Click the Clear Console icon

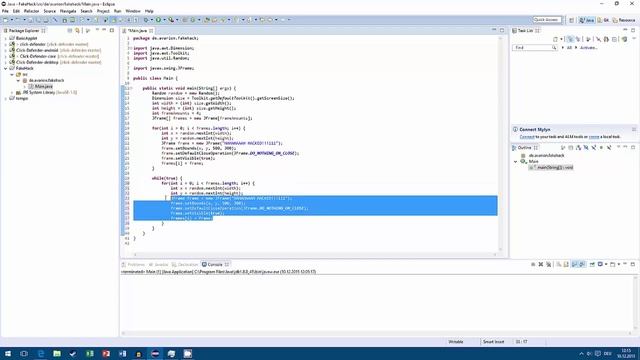pos(558,264)
